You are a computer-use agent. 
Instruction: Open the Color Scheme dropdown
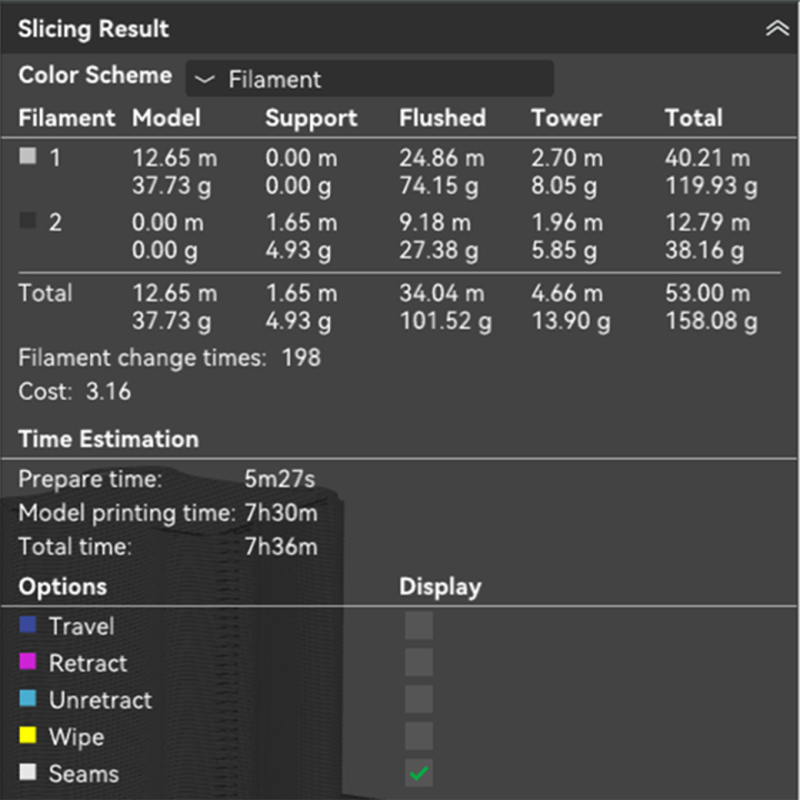369,79
